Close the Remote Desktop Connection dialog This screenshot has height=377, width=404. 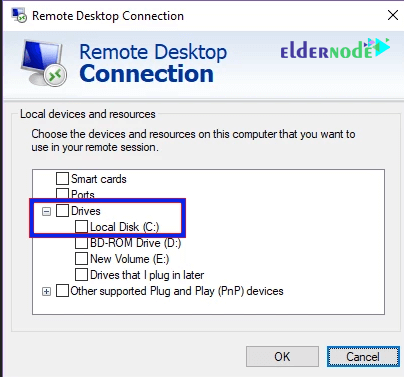point(393,15)
